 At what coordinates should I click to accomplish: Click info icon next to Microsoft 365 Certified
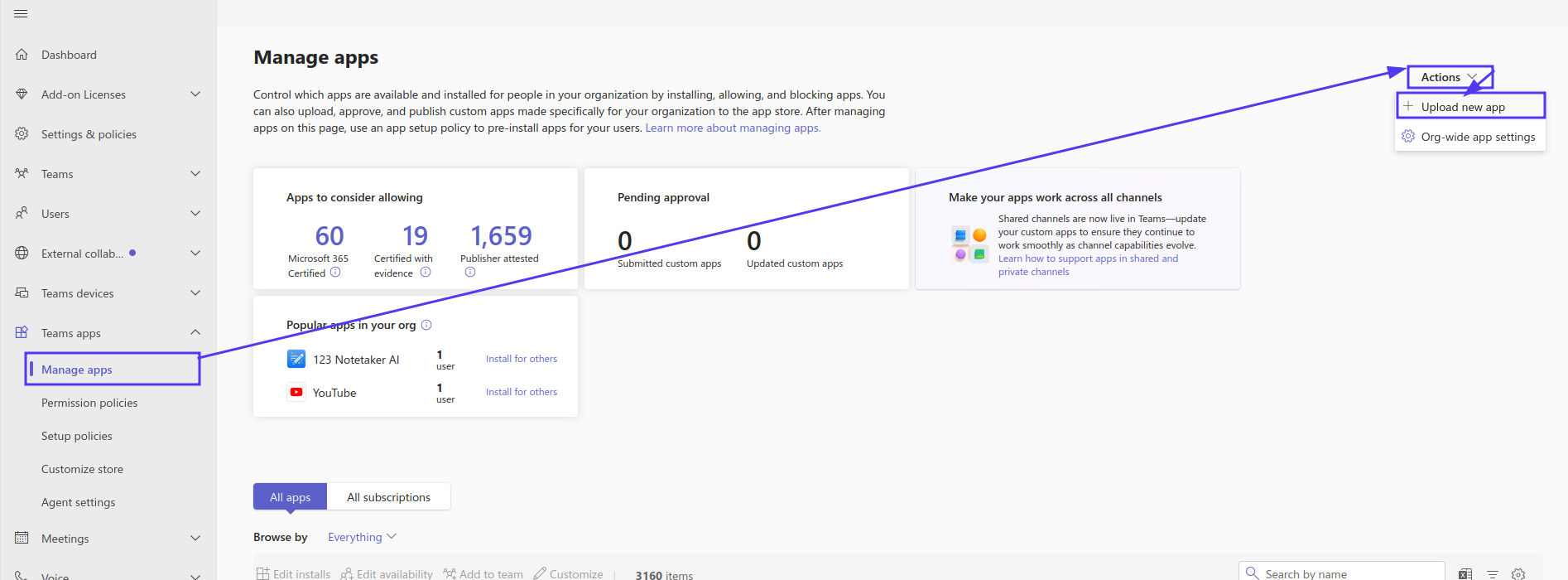(335, 272)
